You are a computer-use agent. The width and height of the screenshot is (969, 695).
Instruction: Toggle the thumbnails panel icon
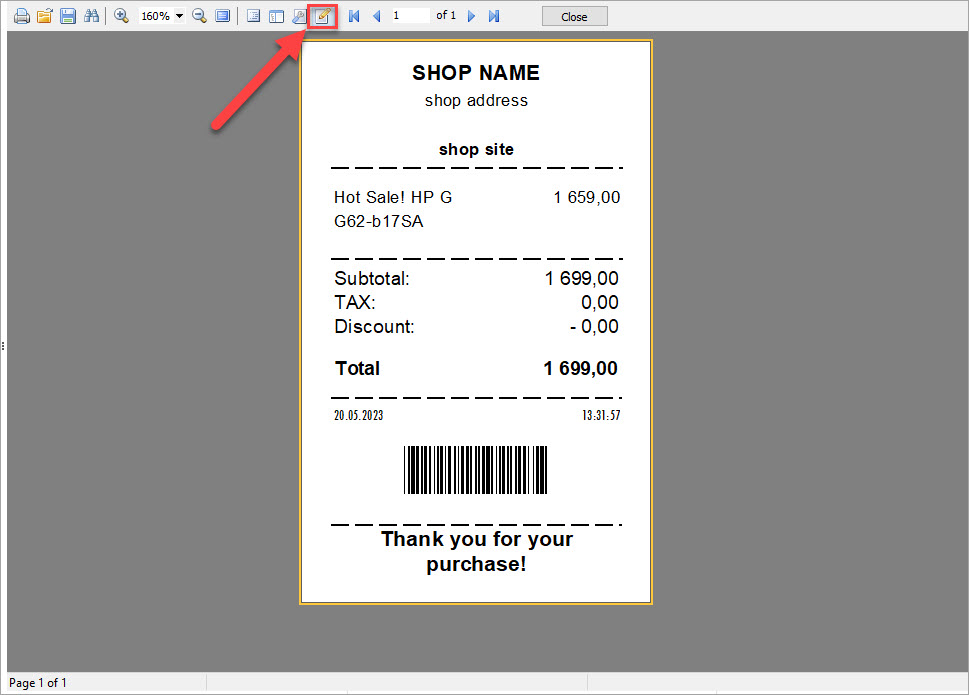276,16
